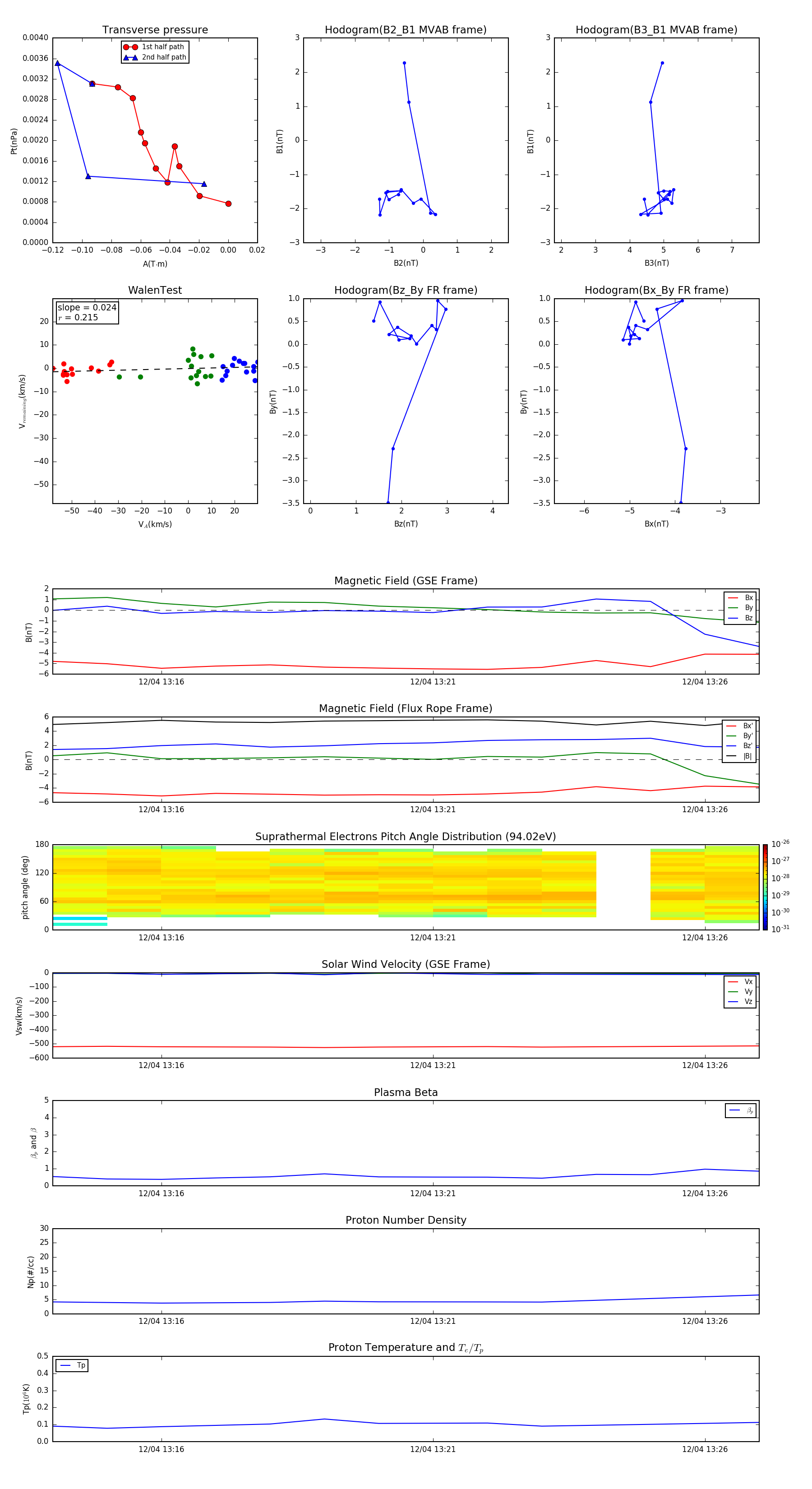Screen dimensions: 812x1489
Task: Click the Proton Temperature and Te/Tp title
Action: coord(406,1348)
